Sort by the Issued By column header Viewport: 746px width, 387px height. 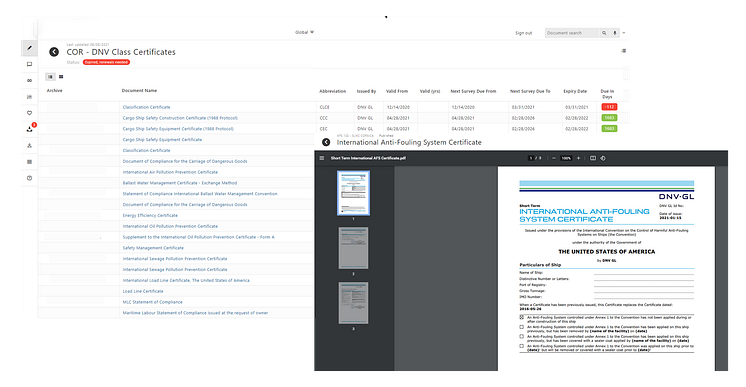(366, 91)
